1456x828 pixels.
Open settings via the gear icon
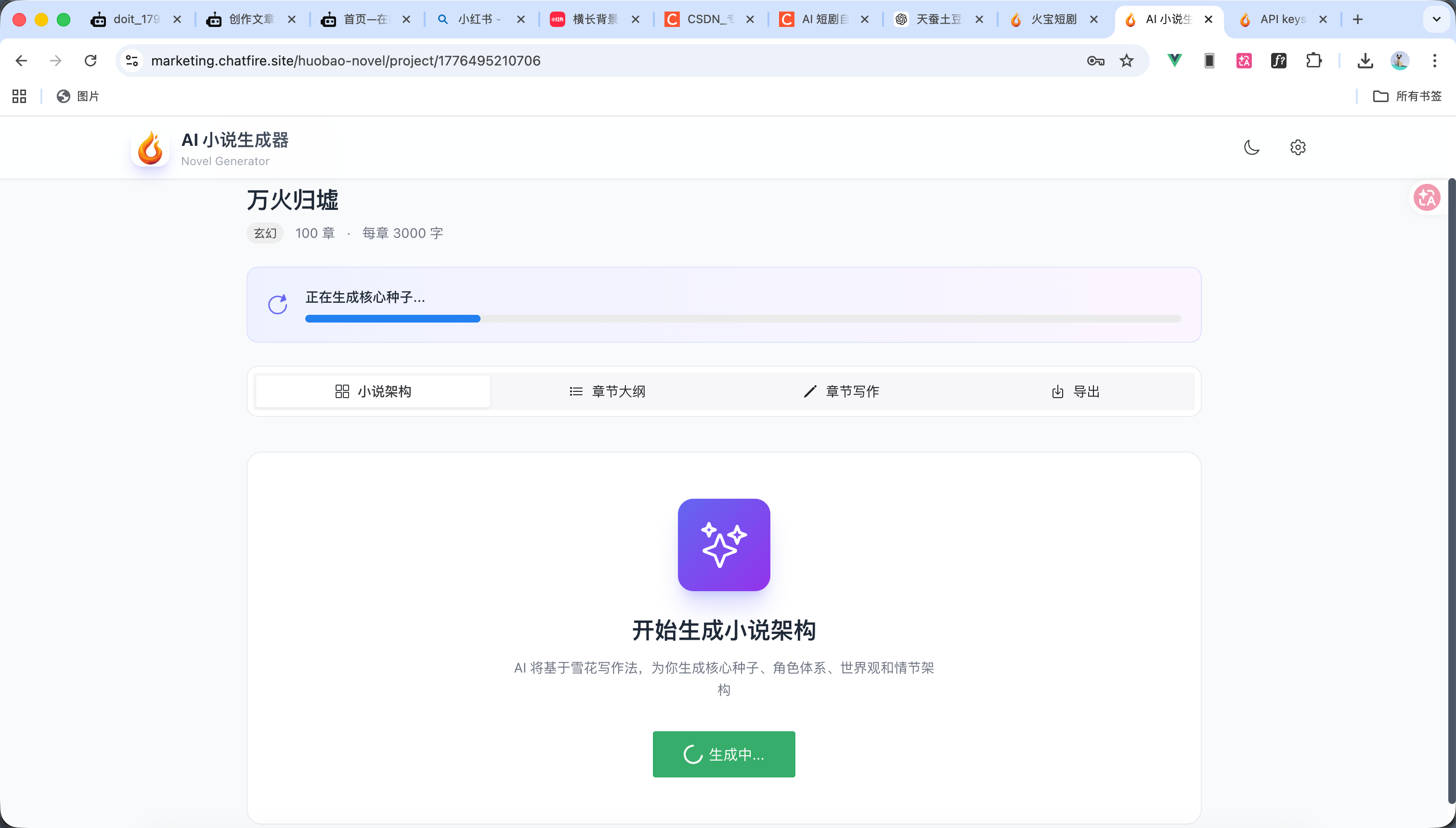[x=1298, y=147]
